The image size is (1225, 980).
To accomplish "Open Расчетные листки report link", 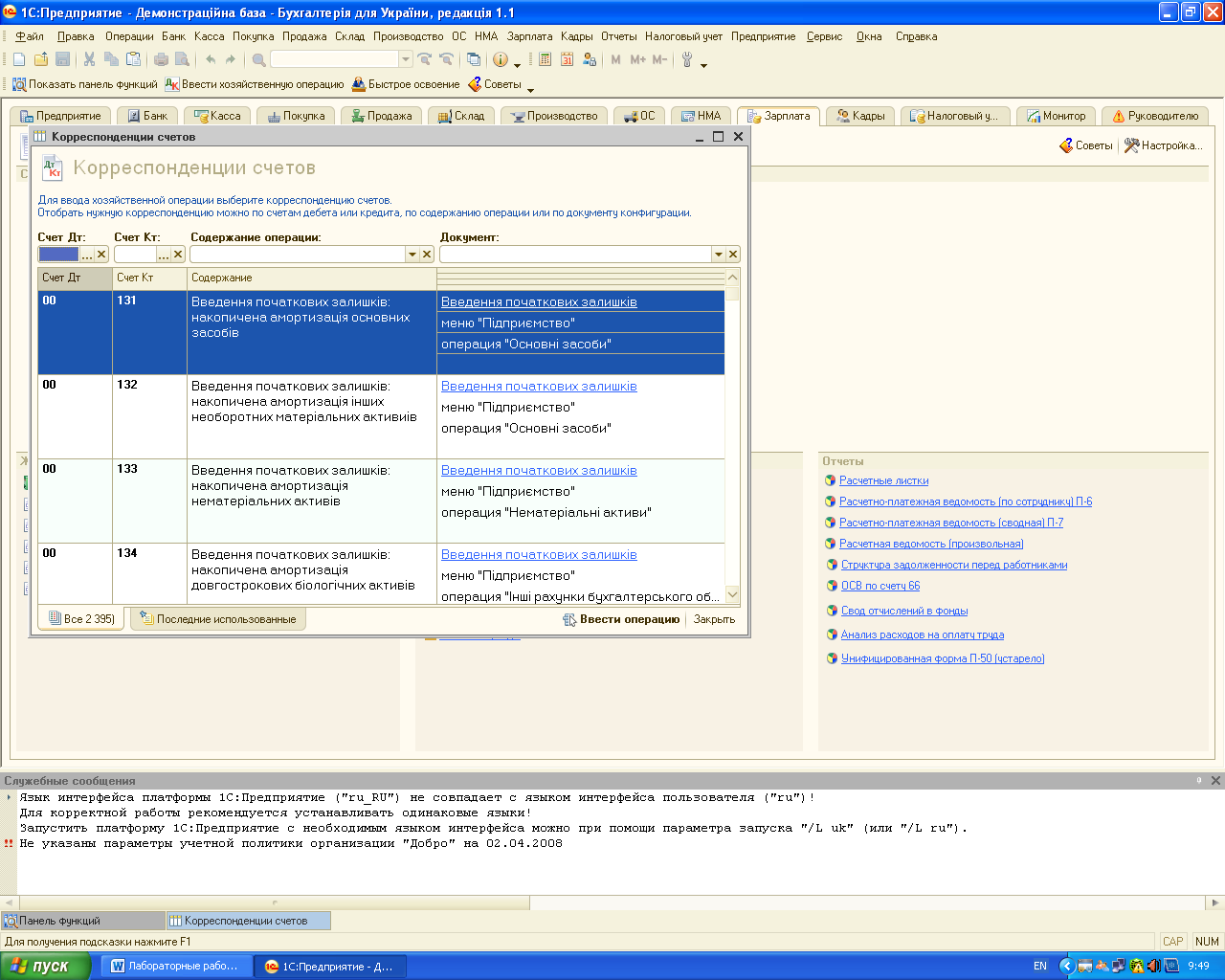I will coord(883,480).
